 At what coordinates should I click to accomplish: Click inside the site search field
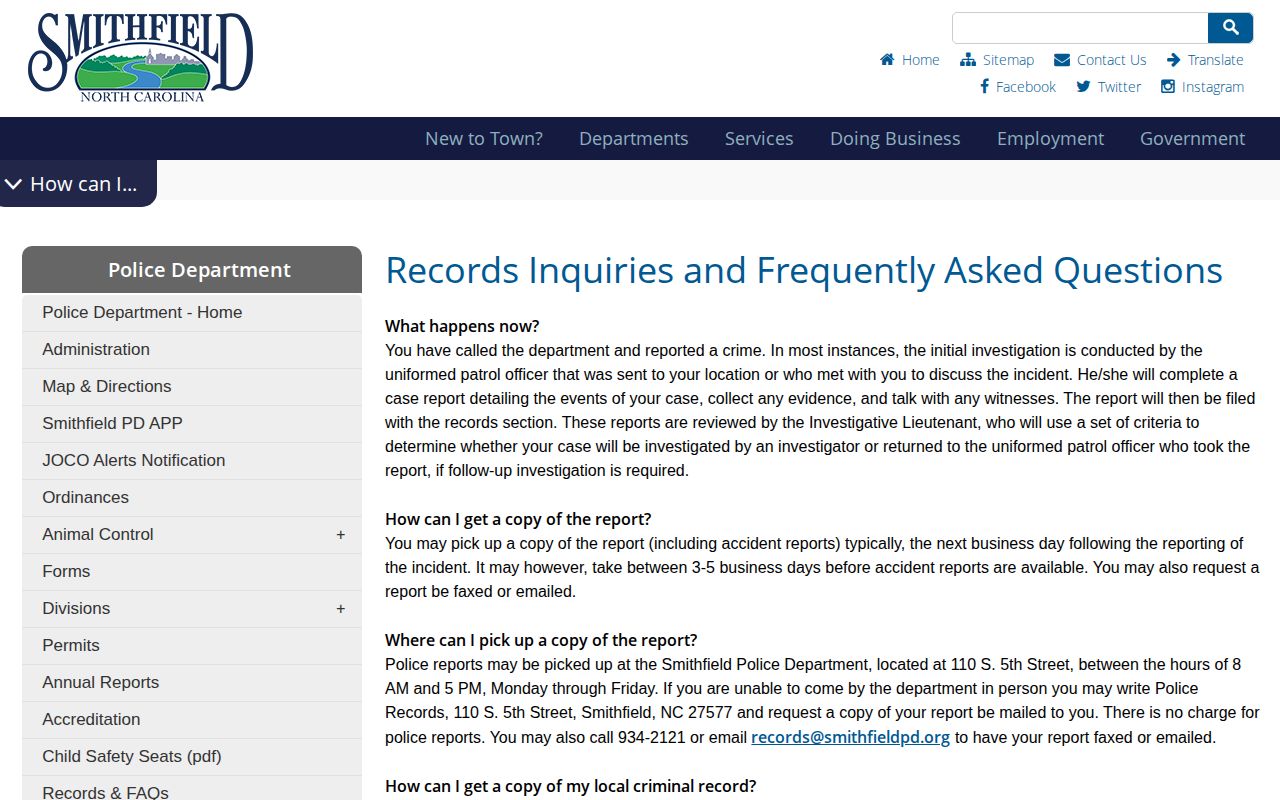[1080, 28]
